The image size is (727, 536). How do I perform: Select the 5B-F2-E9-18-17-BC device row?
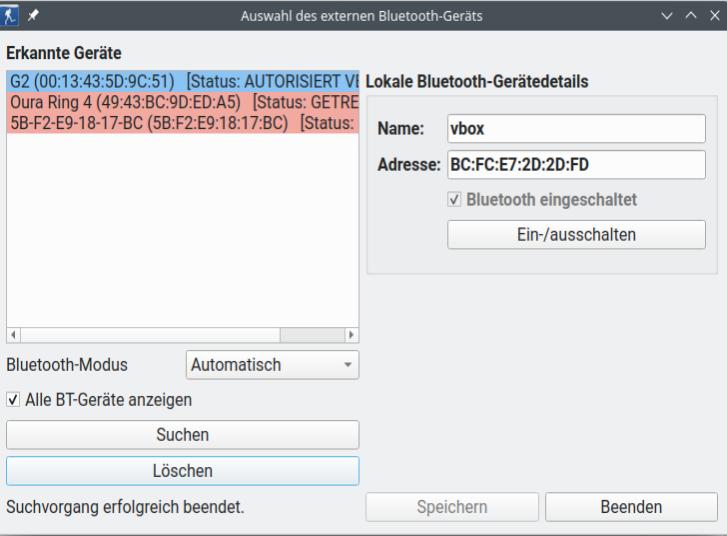[183, 123]
